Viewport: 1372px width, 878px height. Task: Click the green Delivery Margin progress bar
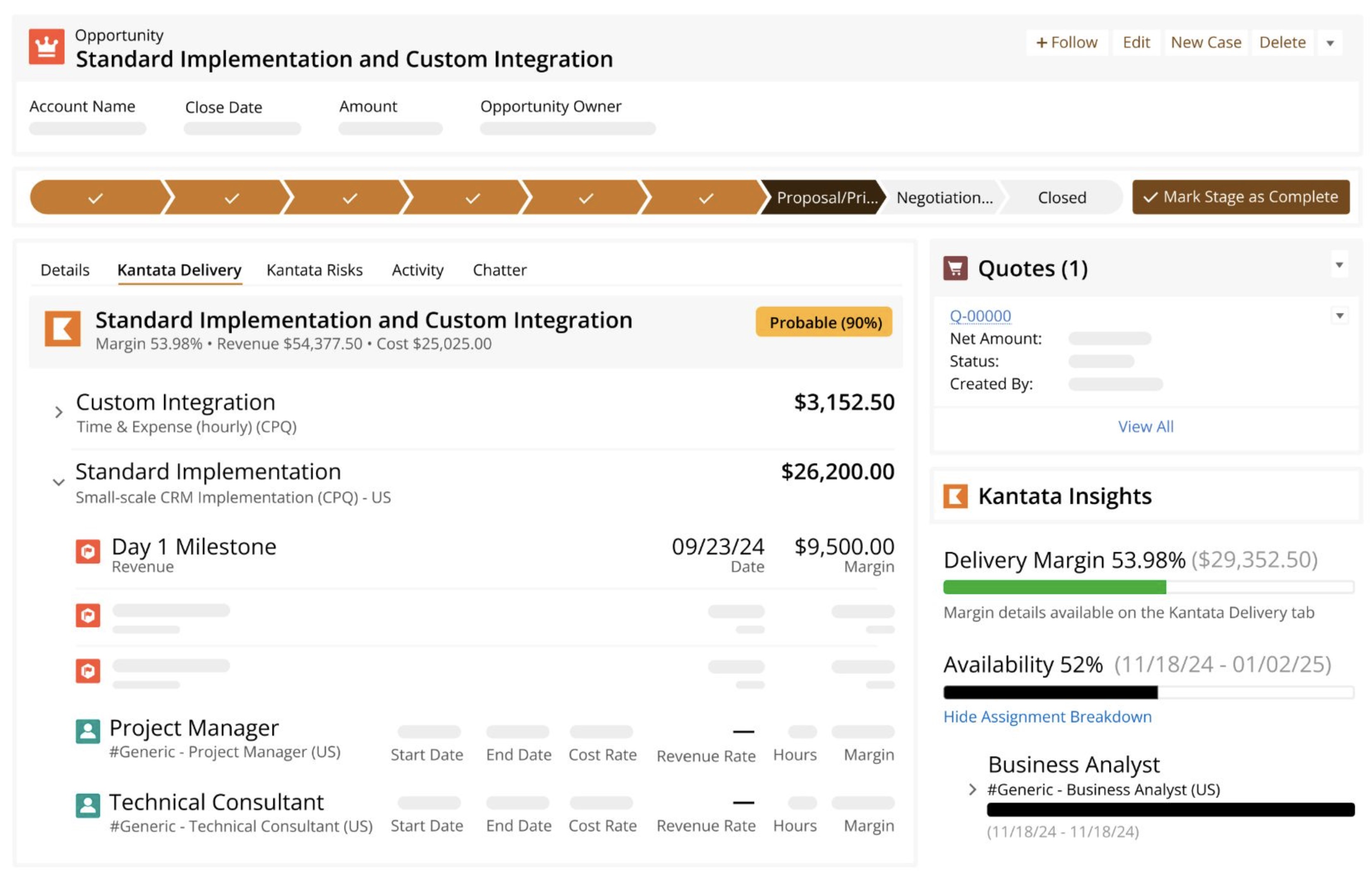pos(1055,587)
